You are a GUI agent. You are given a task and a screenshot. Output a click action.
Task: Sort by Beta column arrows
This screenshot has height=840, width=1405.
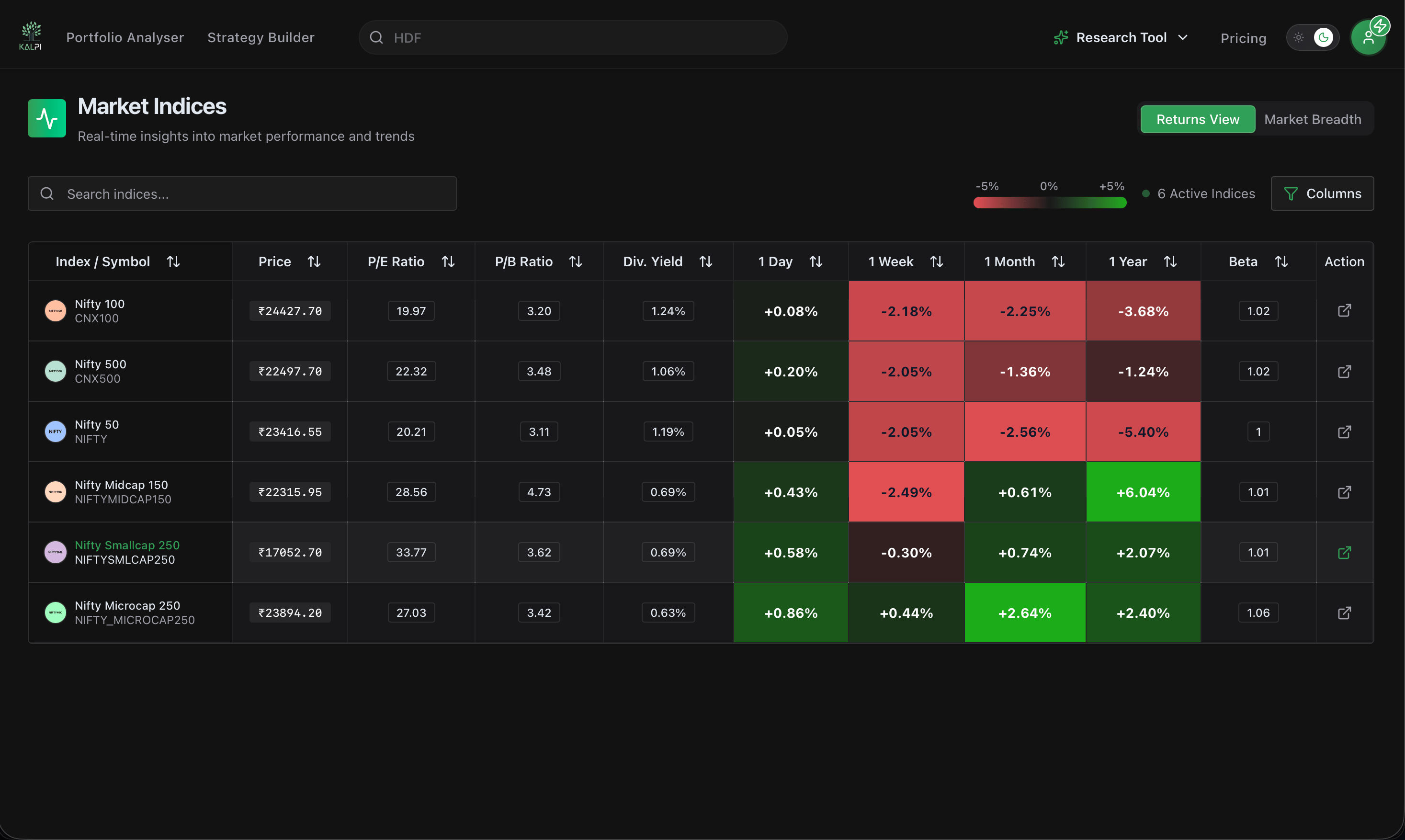(1281, 261)
